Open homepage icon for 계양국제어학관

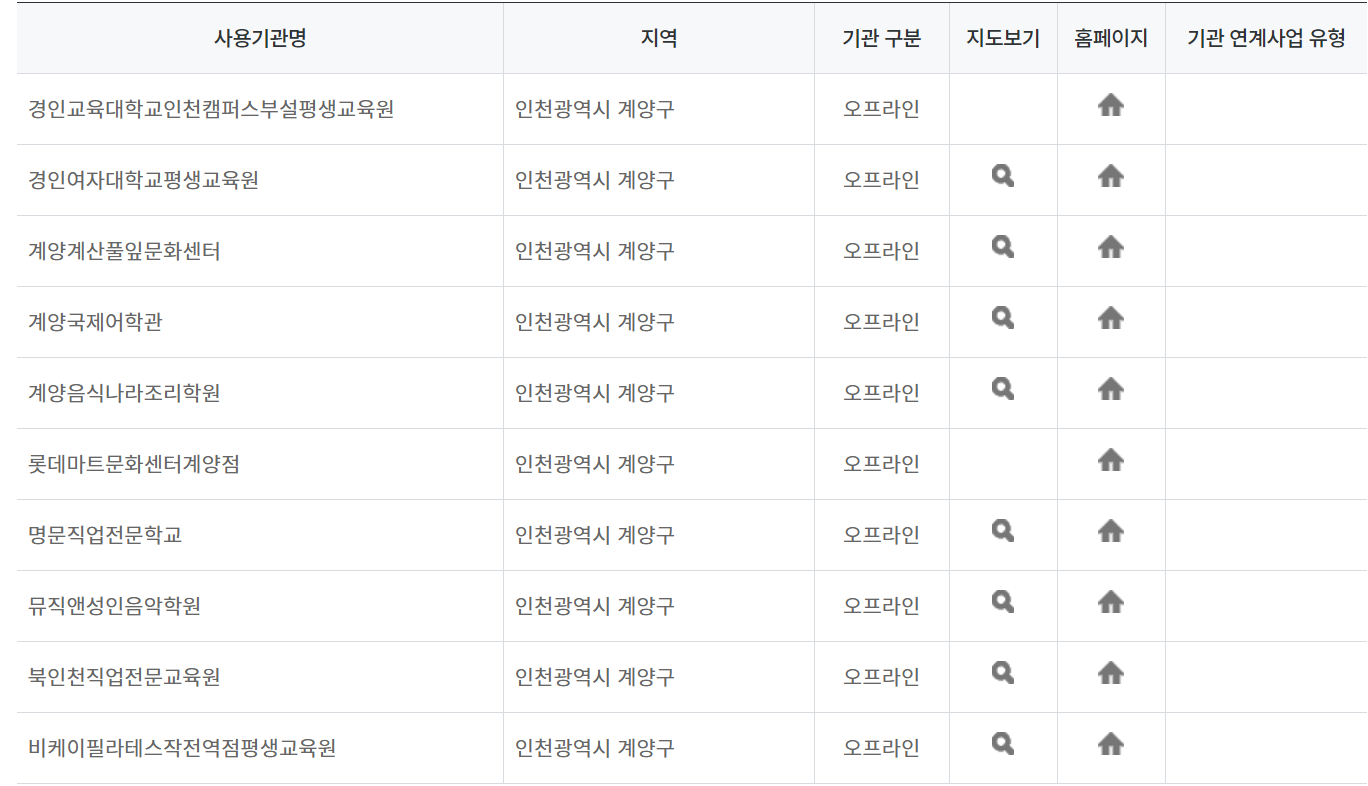point(1111,318)
